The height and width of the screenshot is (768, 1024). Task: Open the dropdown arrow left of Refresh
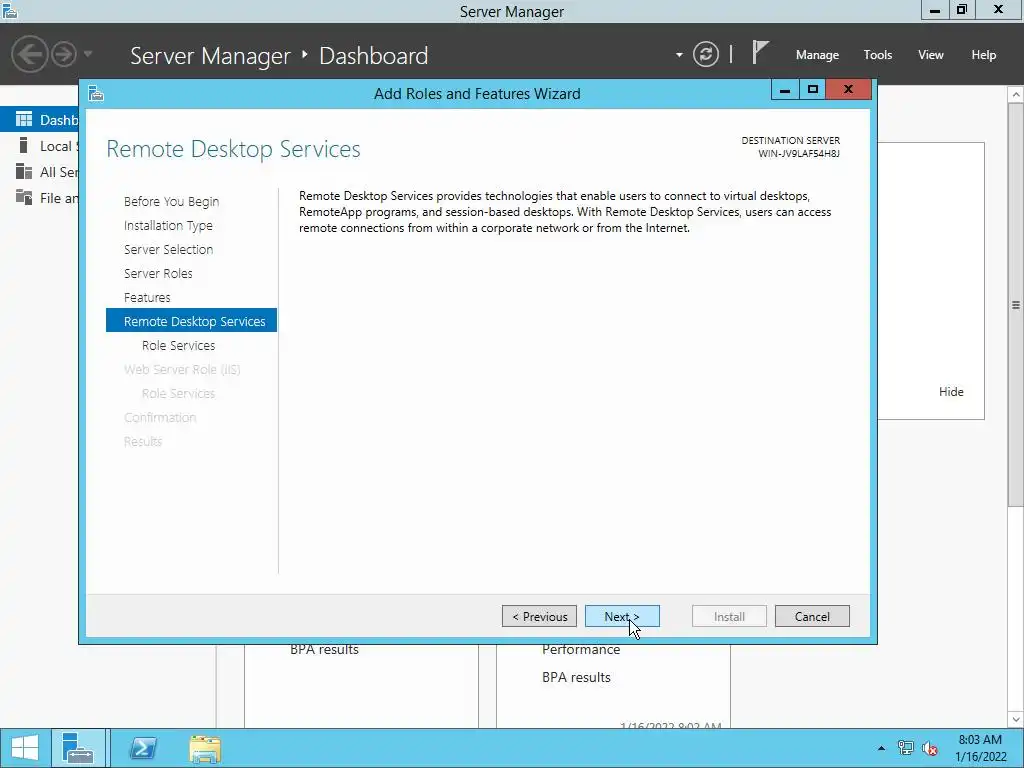coord(679,55)
